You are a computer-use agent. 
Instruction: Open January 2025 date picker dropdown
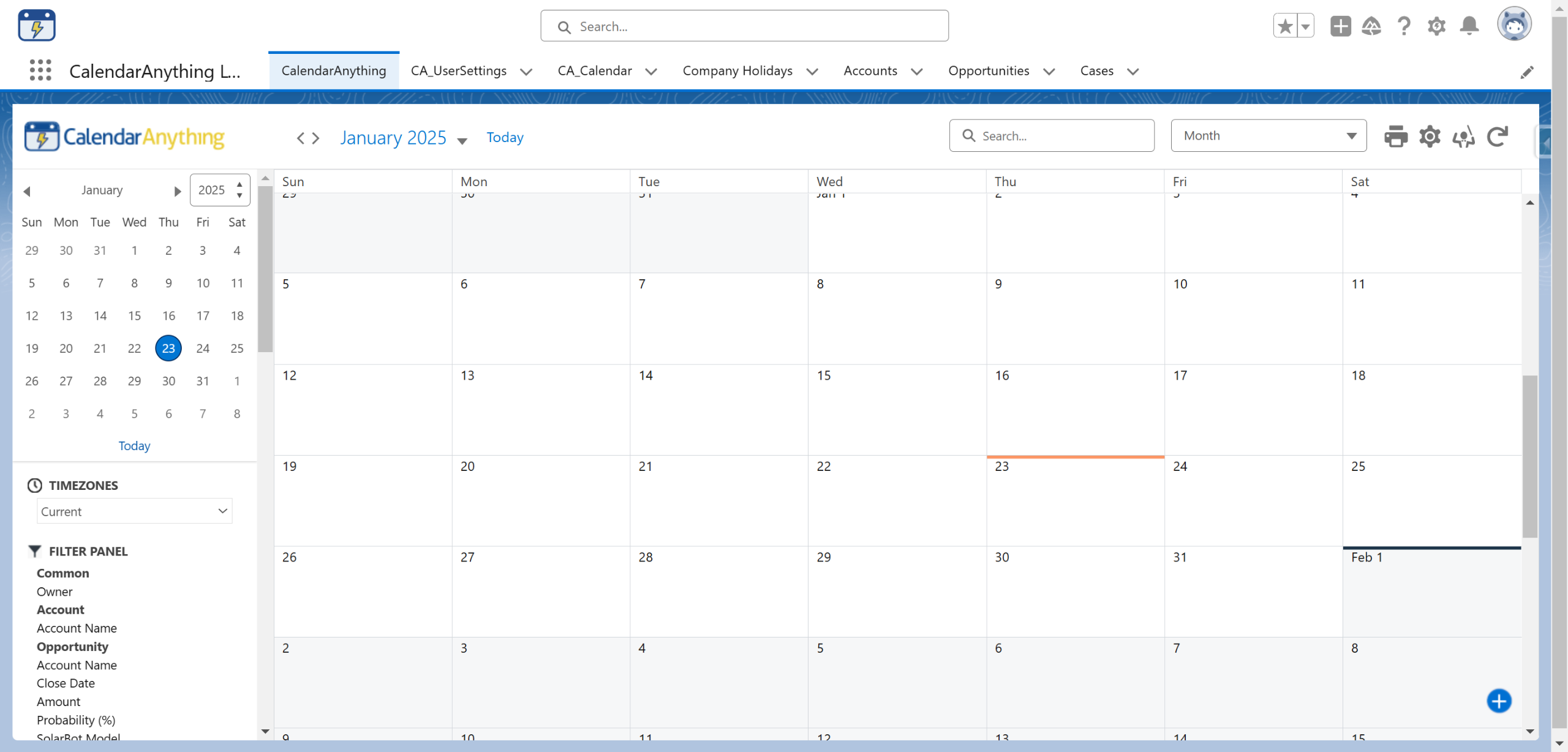click(462, 141)
